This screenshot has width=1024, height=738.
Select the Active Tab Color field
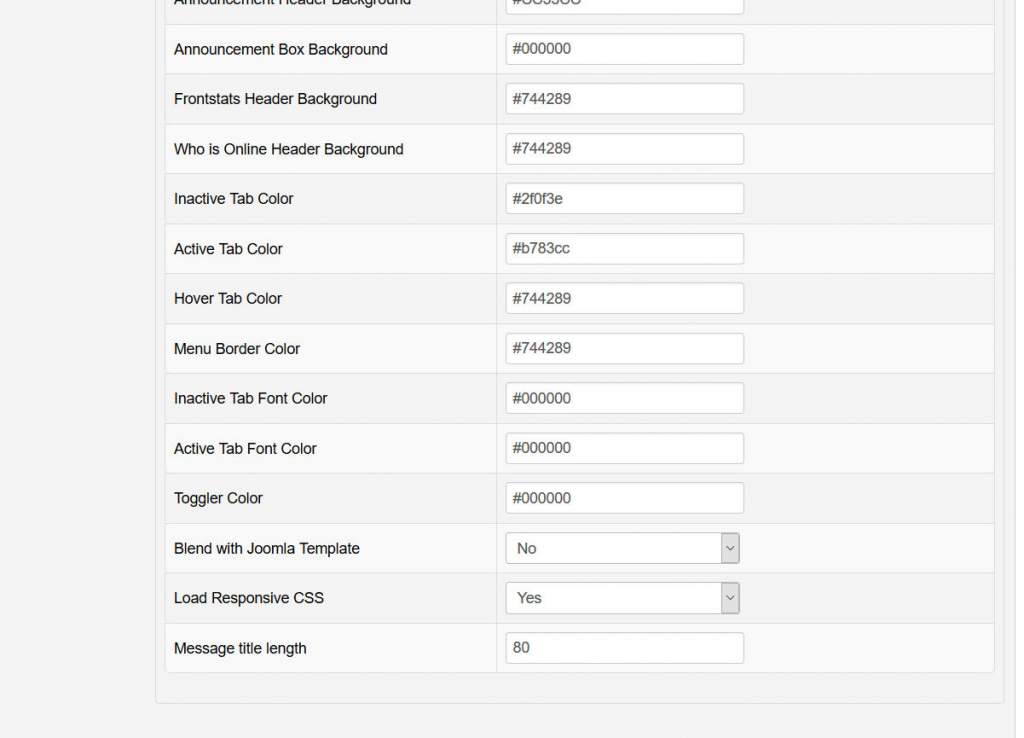point(624,248)
